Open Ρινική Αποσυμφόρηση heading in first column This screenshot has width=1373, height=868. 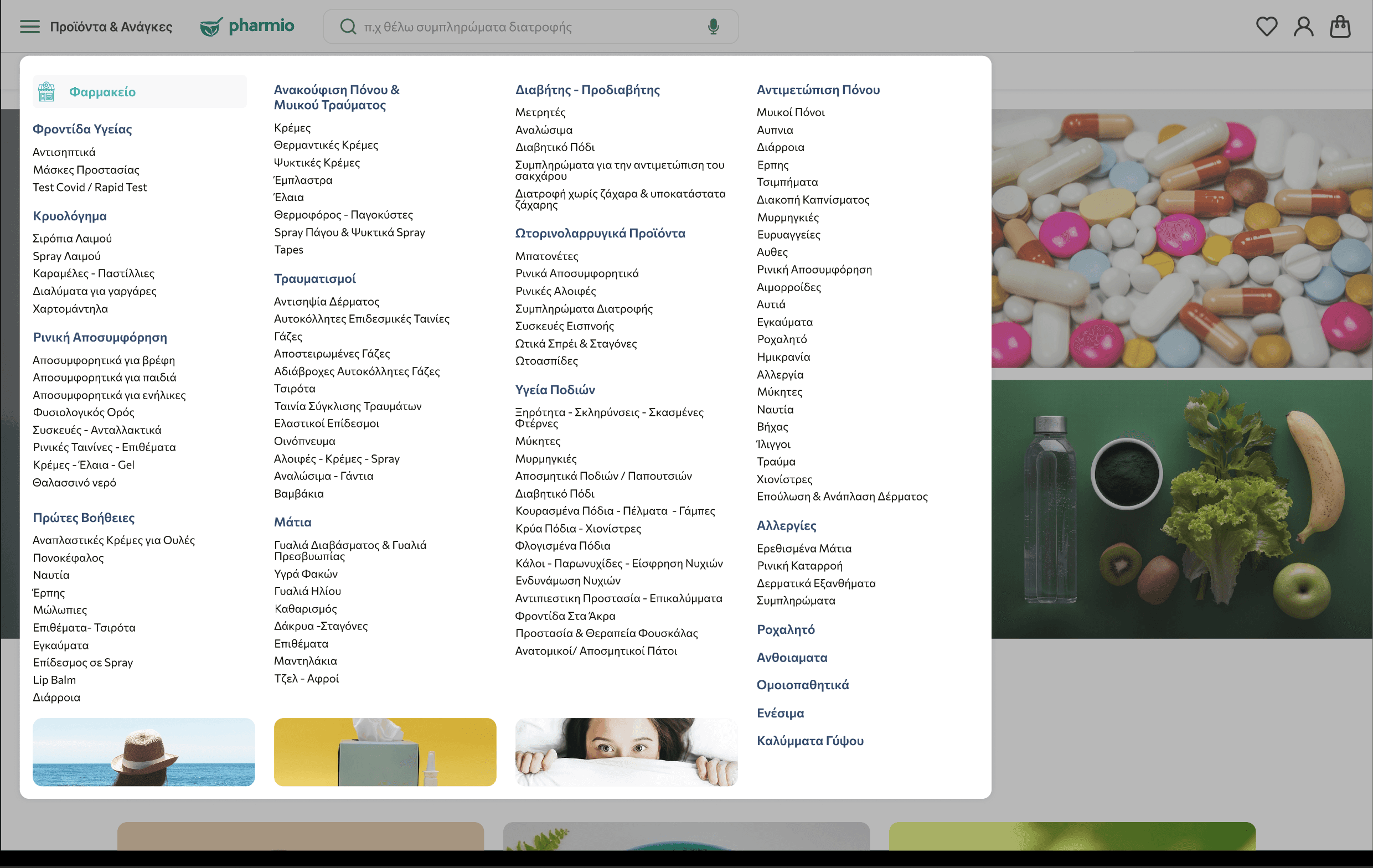point(100,337)
